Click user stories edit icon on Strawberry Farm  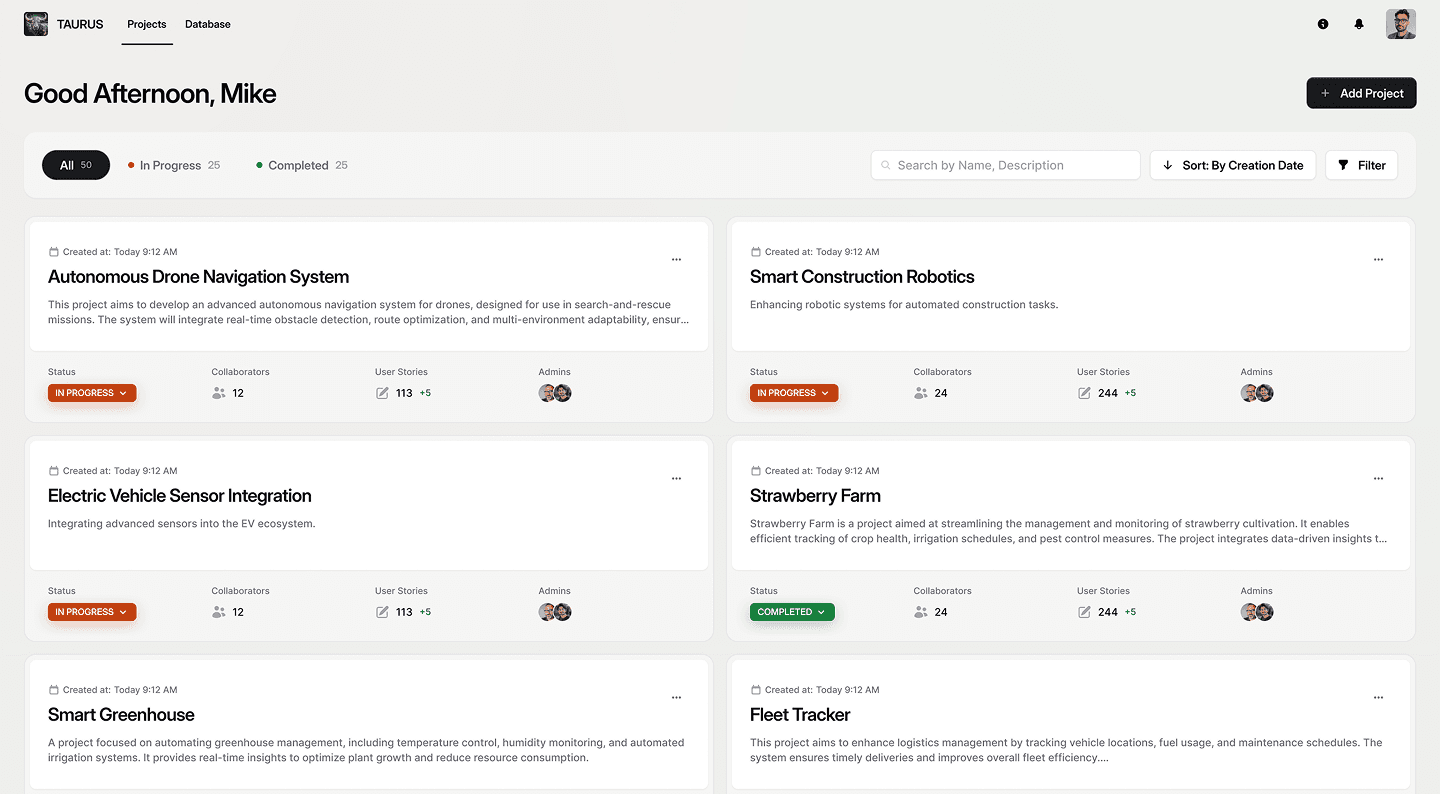tap(1084, 612)
